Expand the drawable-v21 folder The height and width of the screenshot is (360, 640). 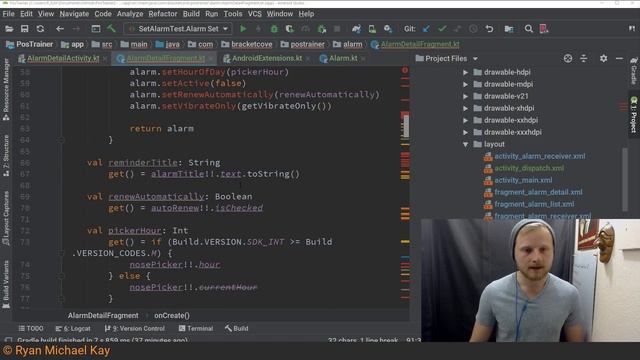point(465,96)
